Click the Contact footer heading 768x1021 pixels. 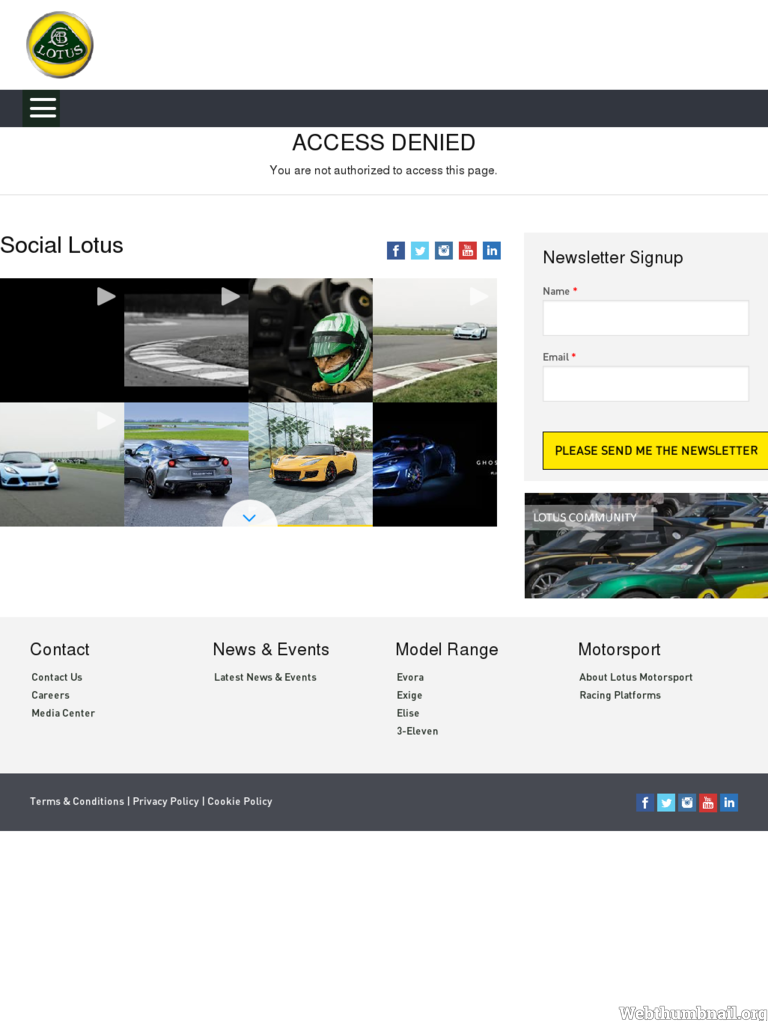tap(60, 650)
